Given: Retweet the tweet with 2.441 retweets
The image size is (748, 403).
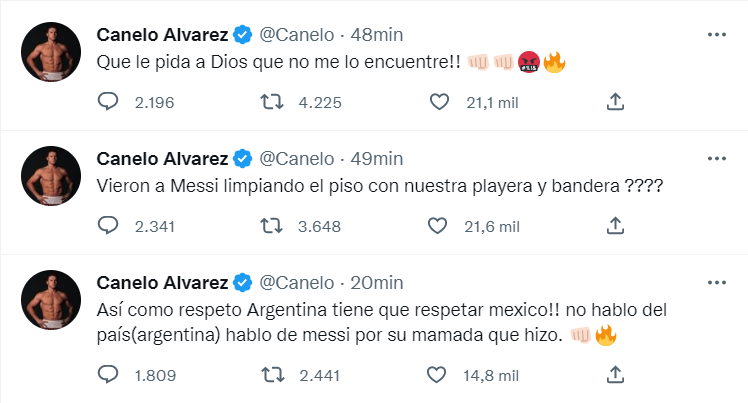Looking at the screenshot, I should (x=273, y=375).
